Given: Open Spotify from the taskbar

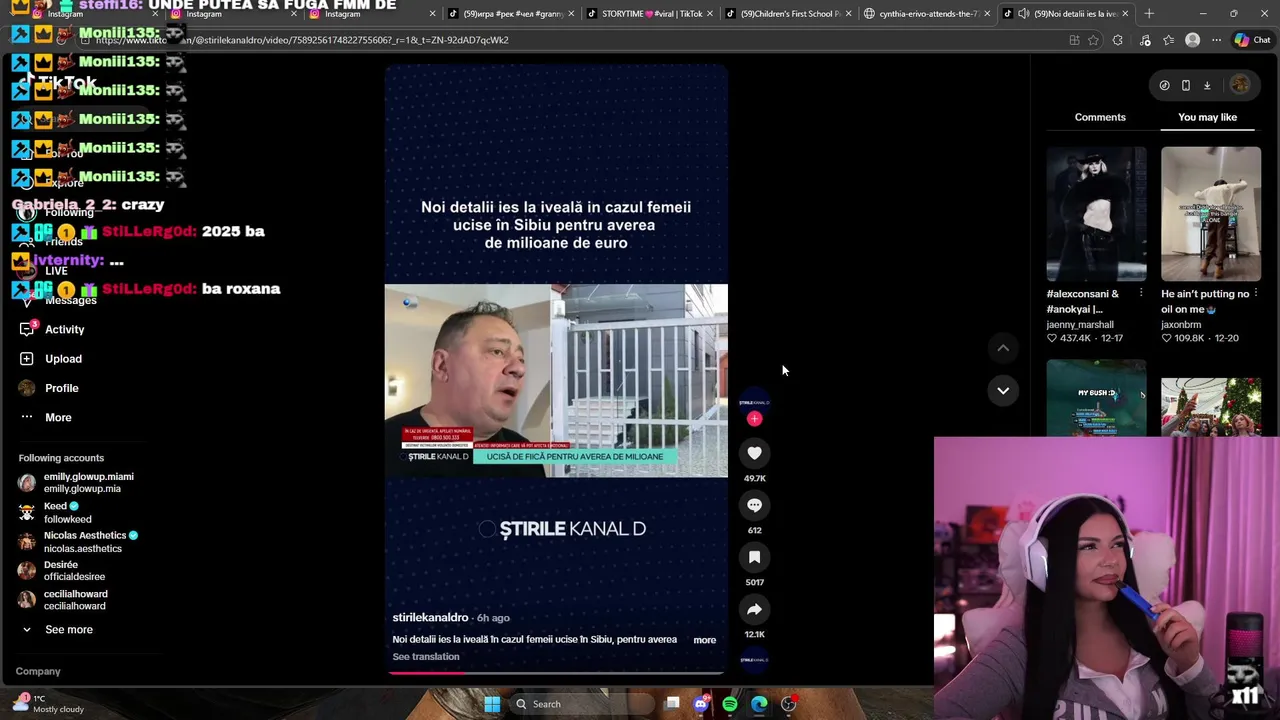Looking at the screenshot, I should click(730, 704).
